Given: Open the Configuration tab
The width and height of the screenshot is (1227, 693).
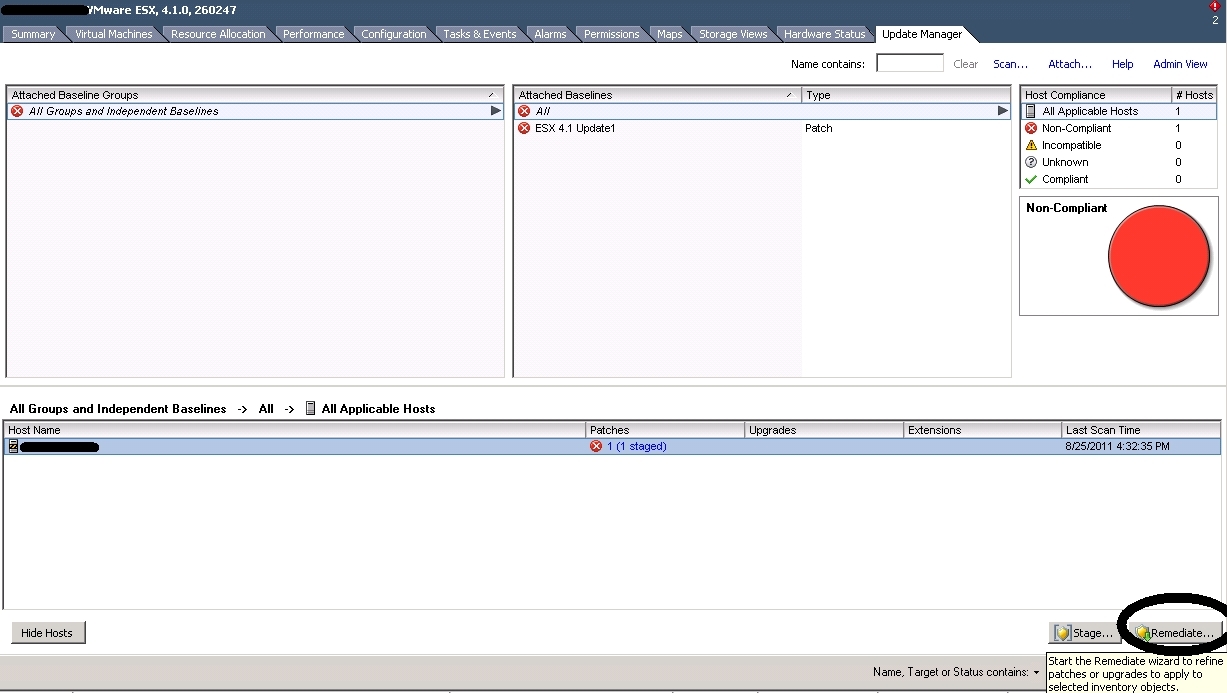Looking at the screenshot, I should tap(393, 34).
